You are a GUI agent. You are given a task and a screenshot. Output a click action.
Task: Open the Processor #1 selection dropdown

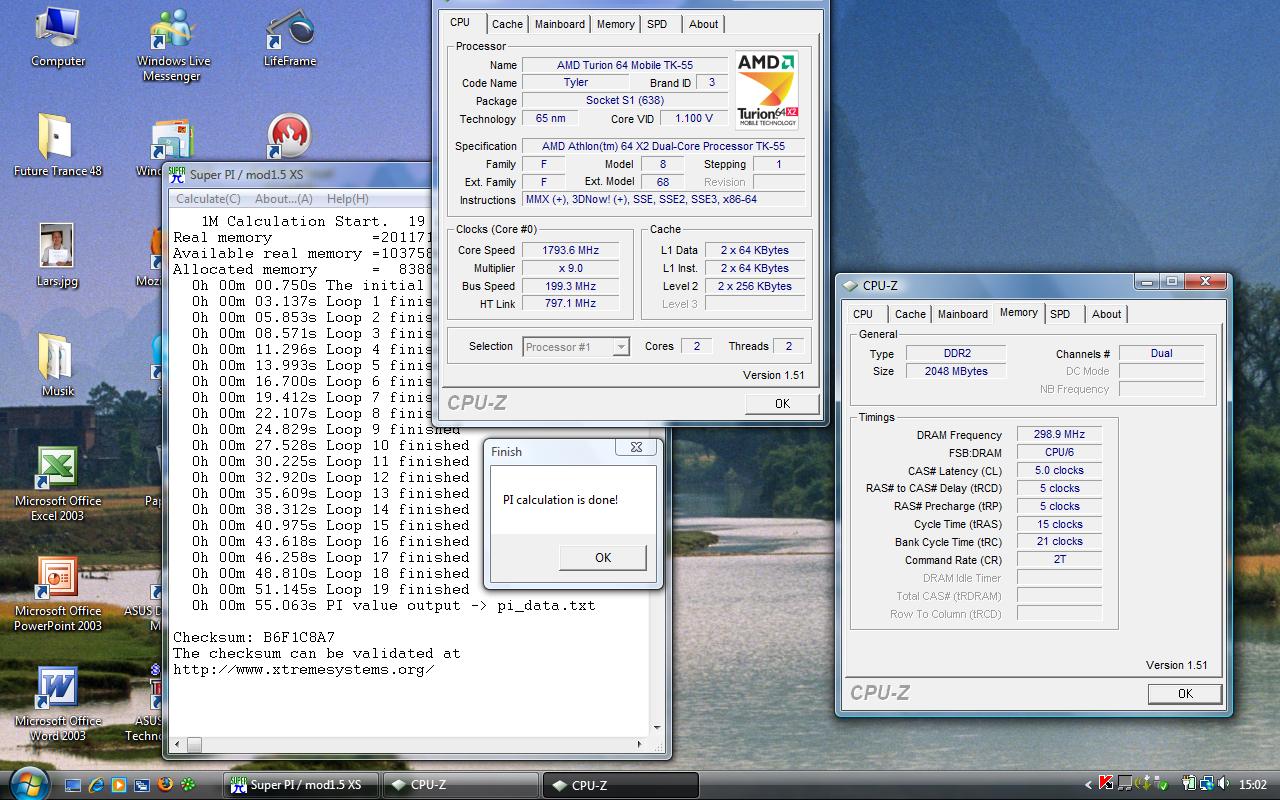point(576,347)
